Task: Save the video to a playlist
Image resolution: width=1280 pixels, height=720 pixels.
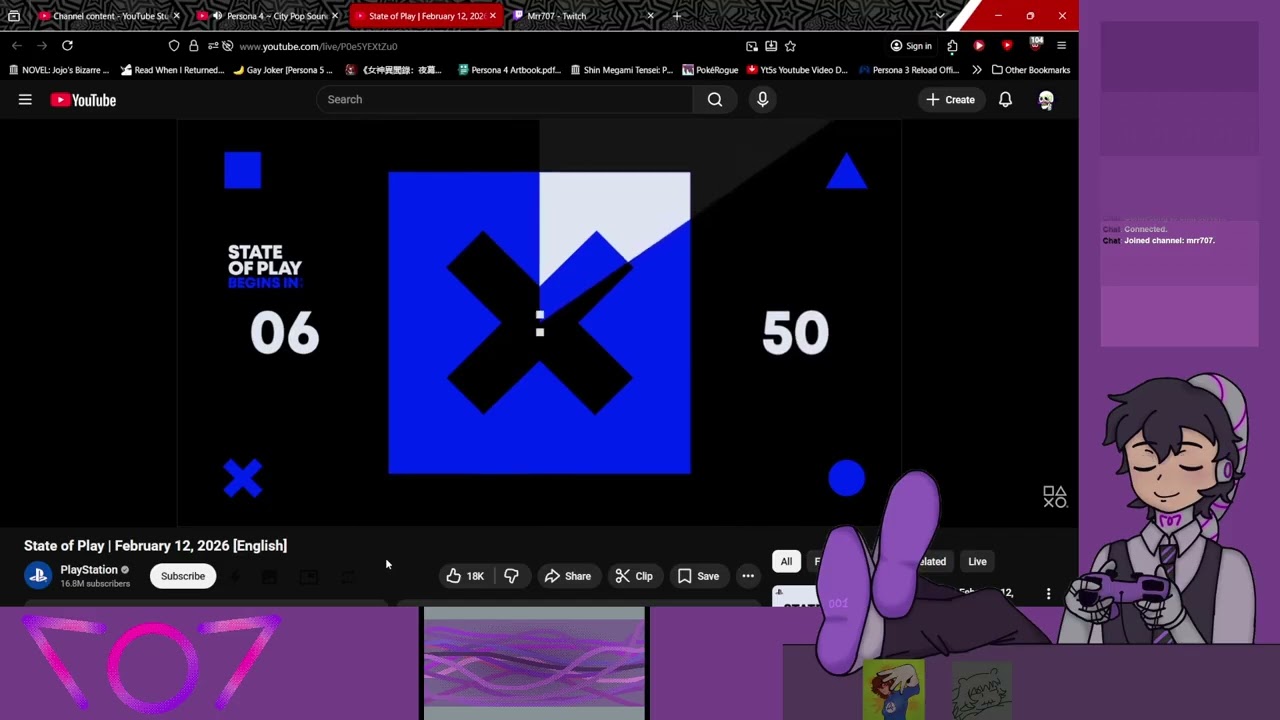Action: [x=698, y=576]
